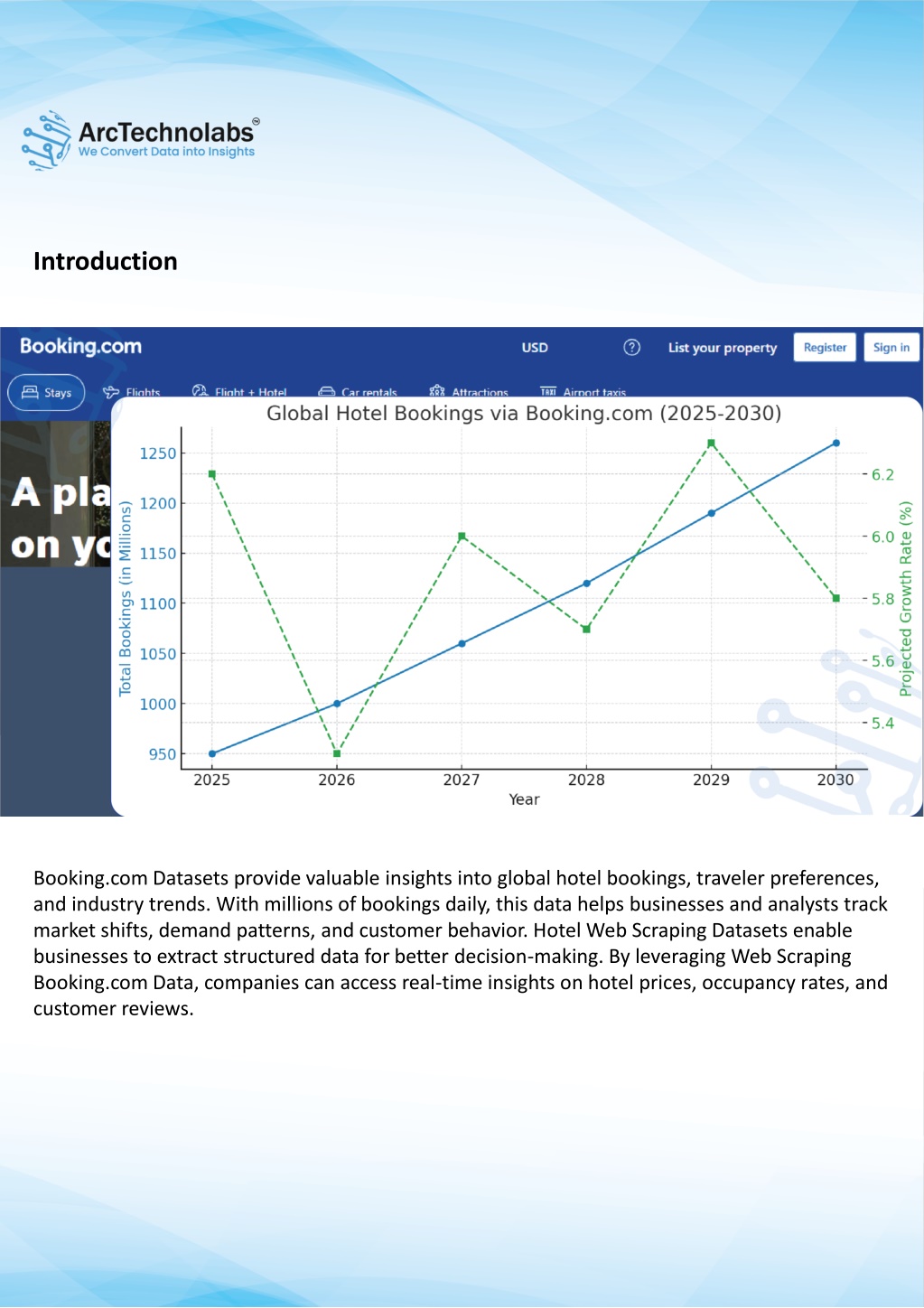Click the Projected Growth Rate axis title

(906, 599)
